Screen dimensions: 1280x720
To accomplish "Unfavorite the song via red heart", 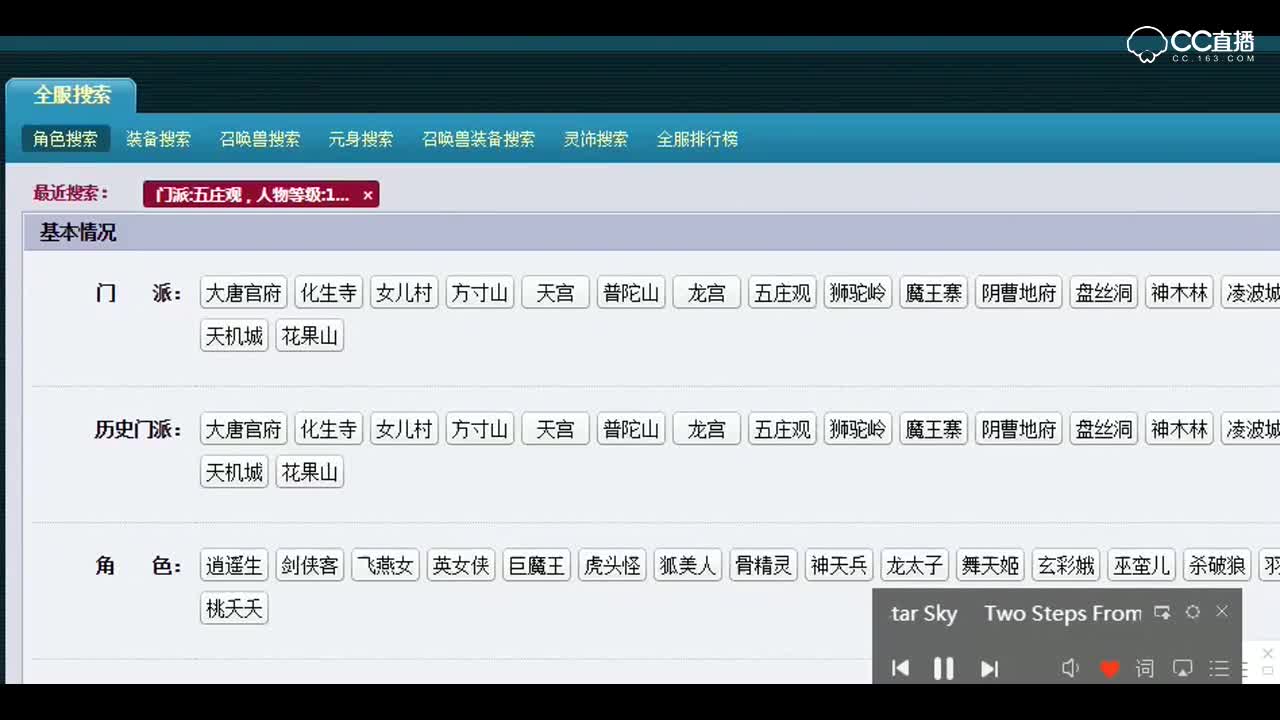I will tap(1110, 668).
